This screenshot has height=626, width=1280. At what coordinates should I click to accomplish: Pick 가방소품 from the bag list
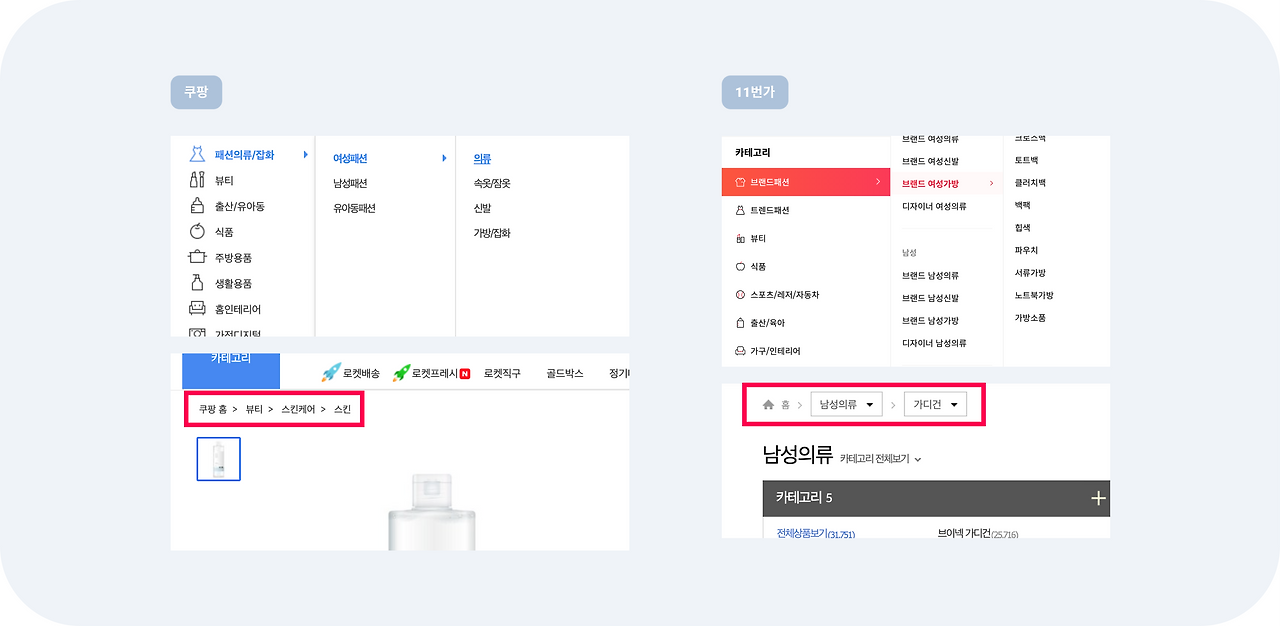point(1030,318)
